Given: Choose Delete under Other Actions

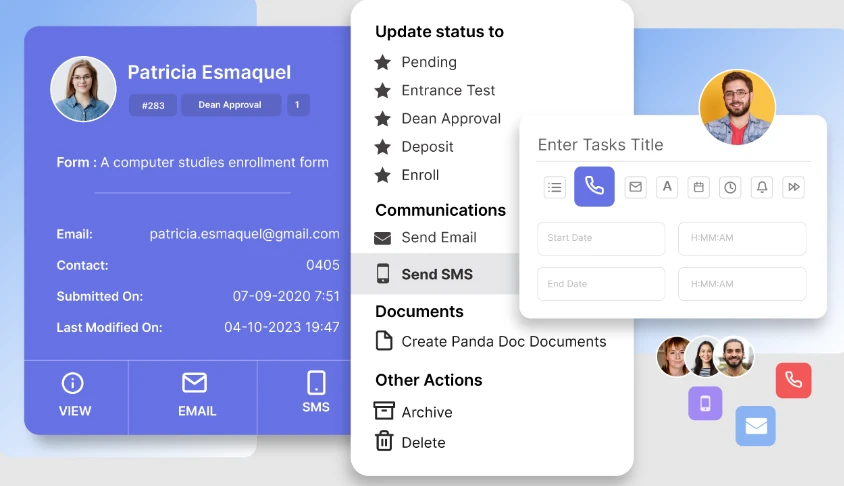Looking at the screenshot, I should coord(424,442).
